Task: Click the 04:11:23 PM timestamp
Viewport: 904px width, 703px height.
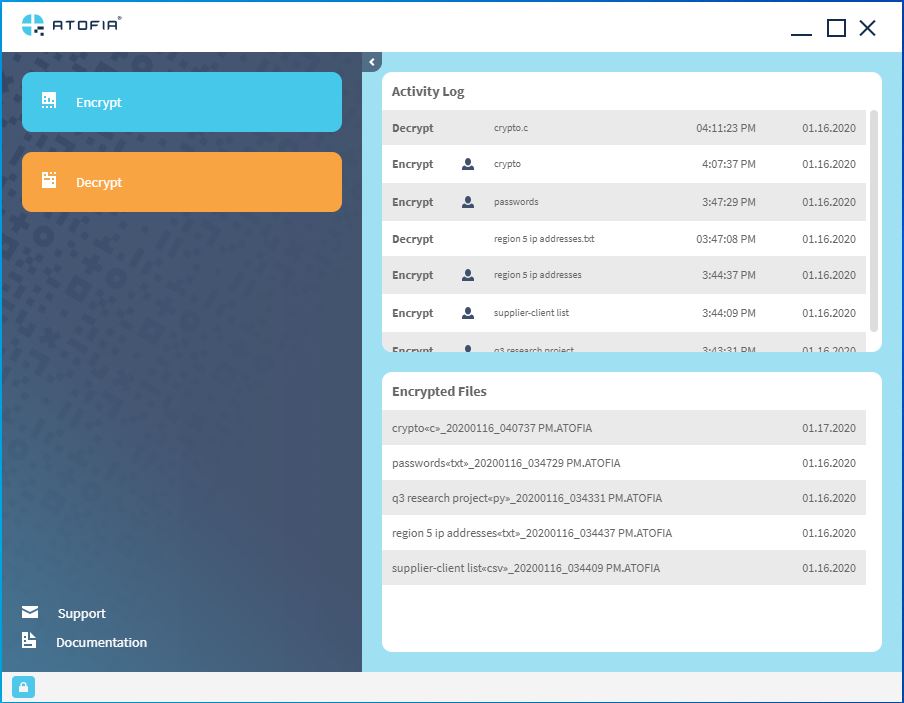Action: tap(725, 128)
